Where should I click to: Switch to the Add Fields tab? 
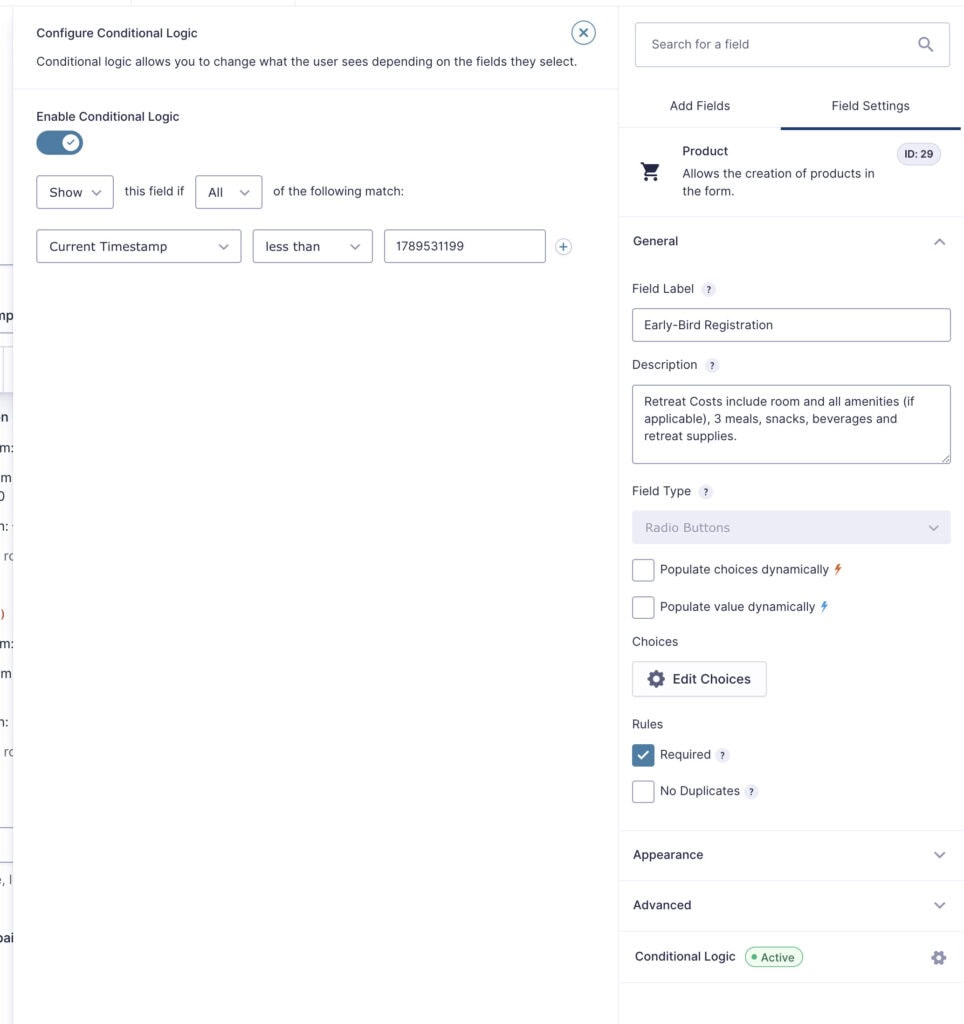coord(699,106)
